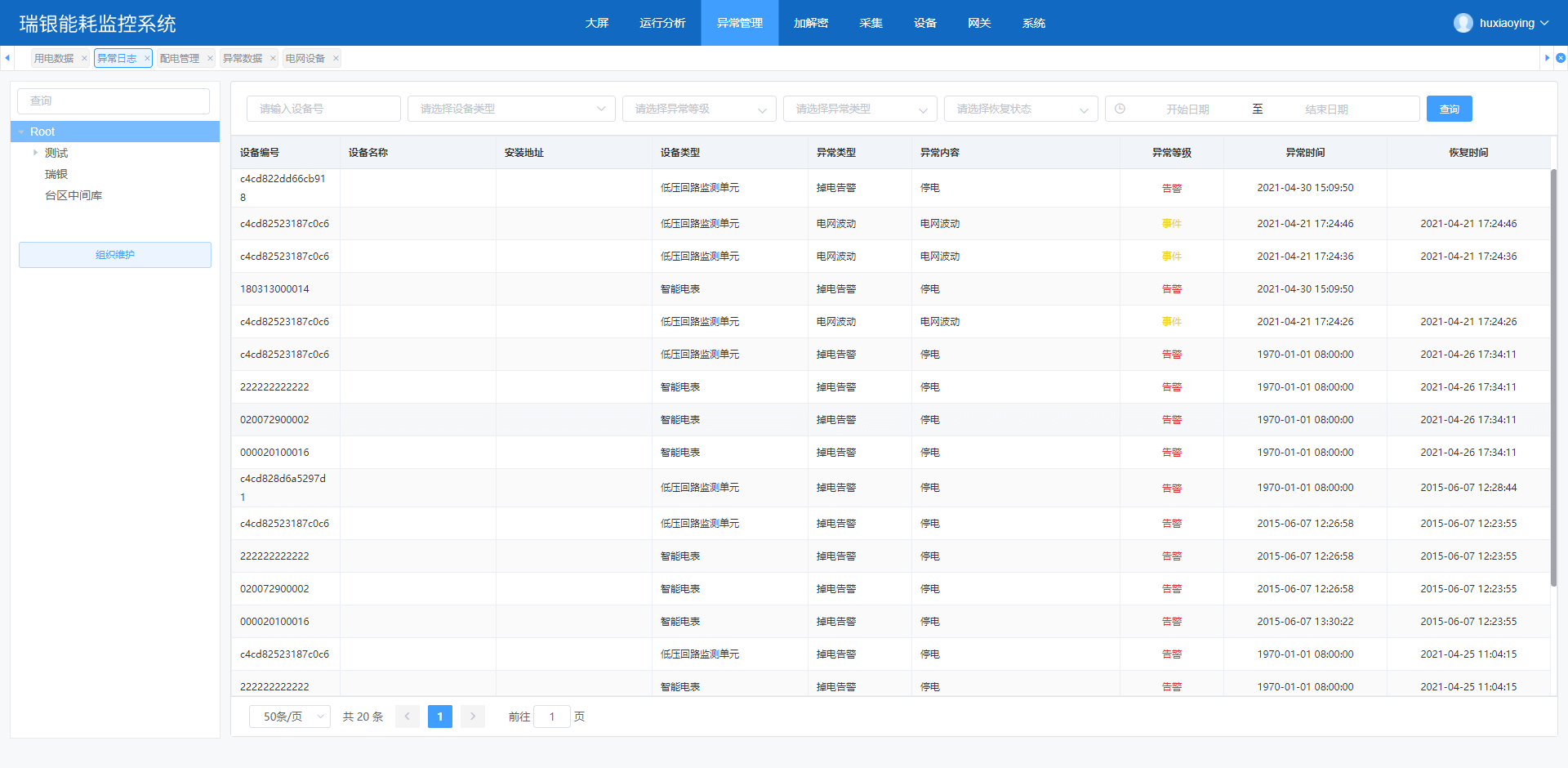Image resolution: width=1568 pixels, height=768 pixels.
Task: Click recovery time 2015-06-07 12:28:44 cell
Action: pos(1468,488)
